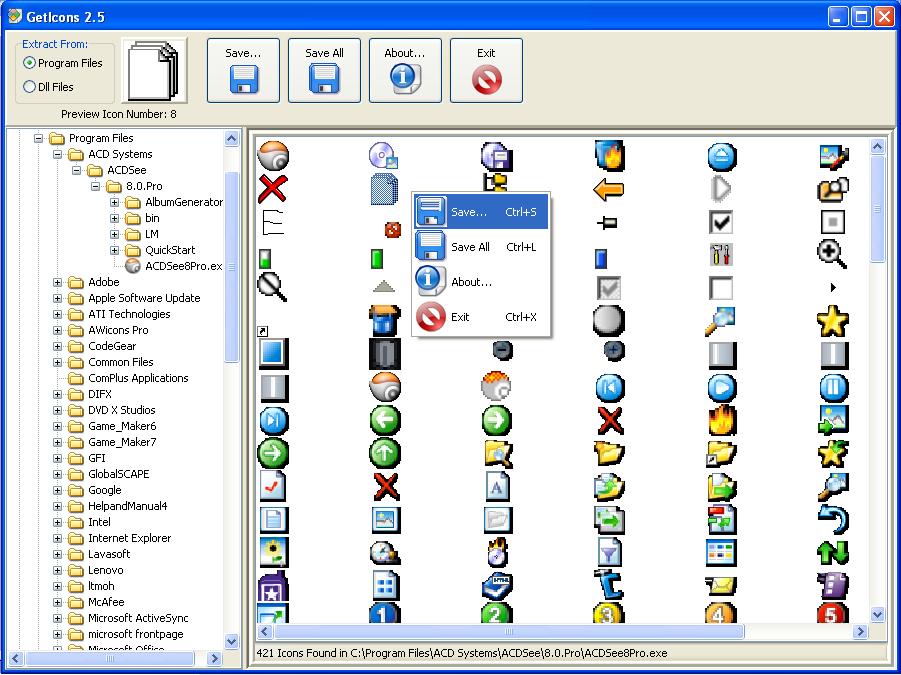This screenshot has width=901, height=675.
Task: Select the 8.0.Pro folder
Action: pyautogui.click(x=144, y=186)
